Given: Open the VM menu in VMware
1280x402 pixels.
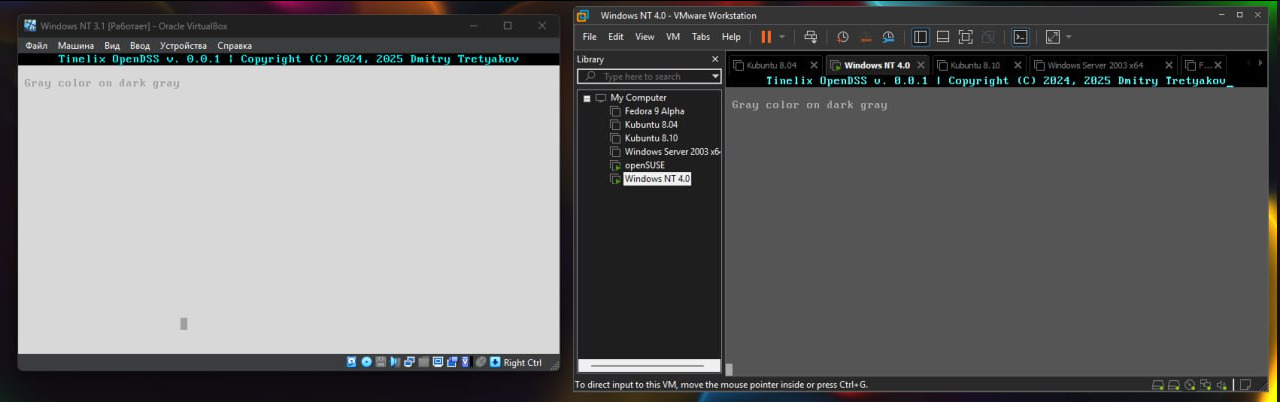Looking at the screenshot, I should pos(673,37).
